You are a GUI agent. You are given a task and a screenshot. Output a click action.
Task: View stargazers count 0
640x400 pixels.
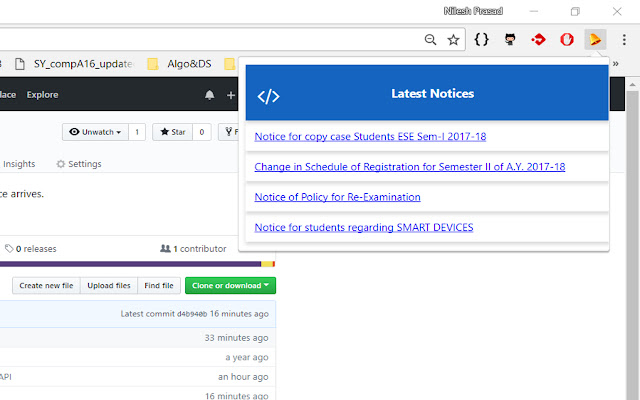click(202, 132)
